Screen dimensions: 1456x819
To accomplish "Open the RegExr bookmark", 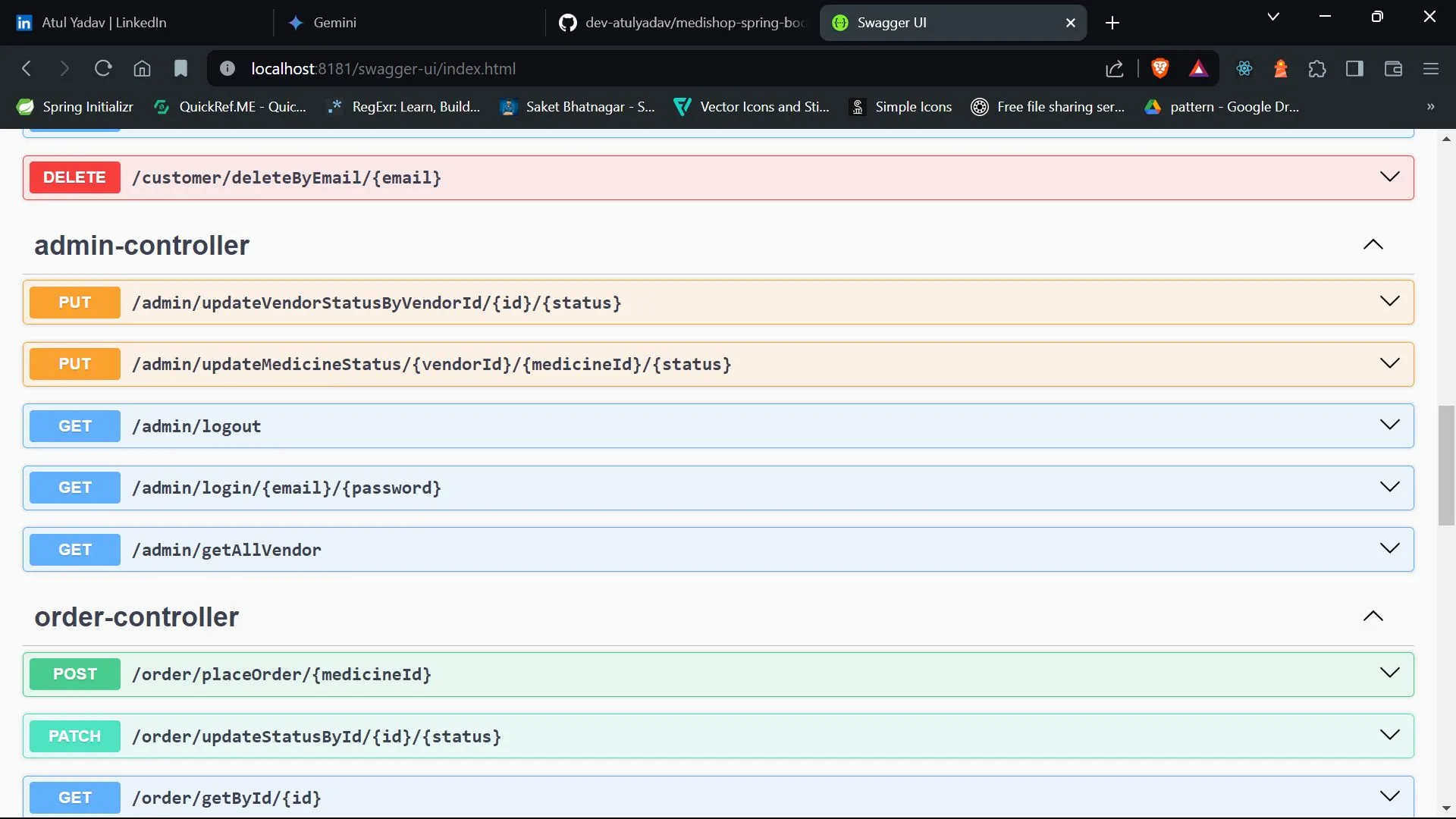I will (x=403, y=107).
